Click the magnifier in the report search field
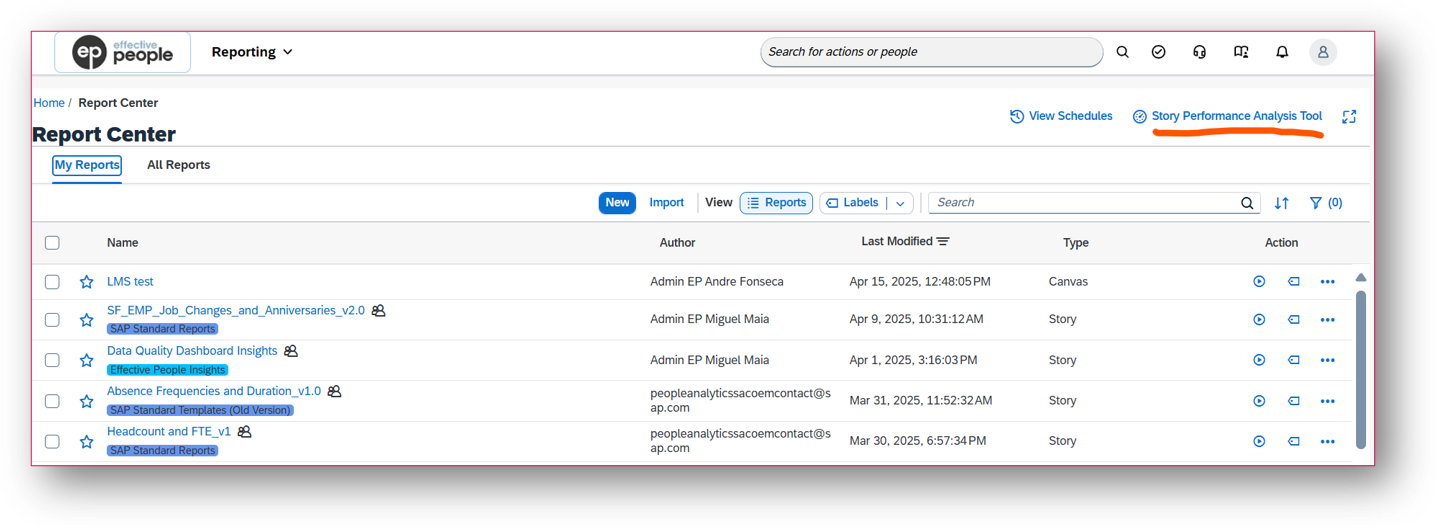Image resolution: width=1437 pixels, height=528 pixels. (1247, 203)
